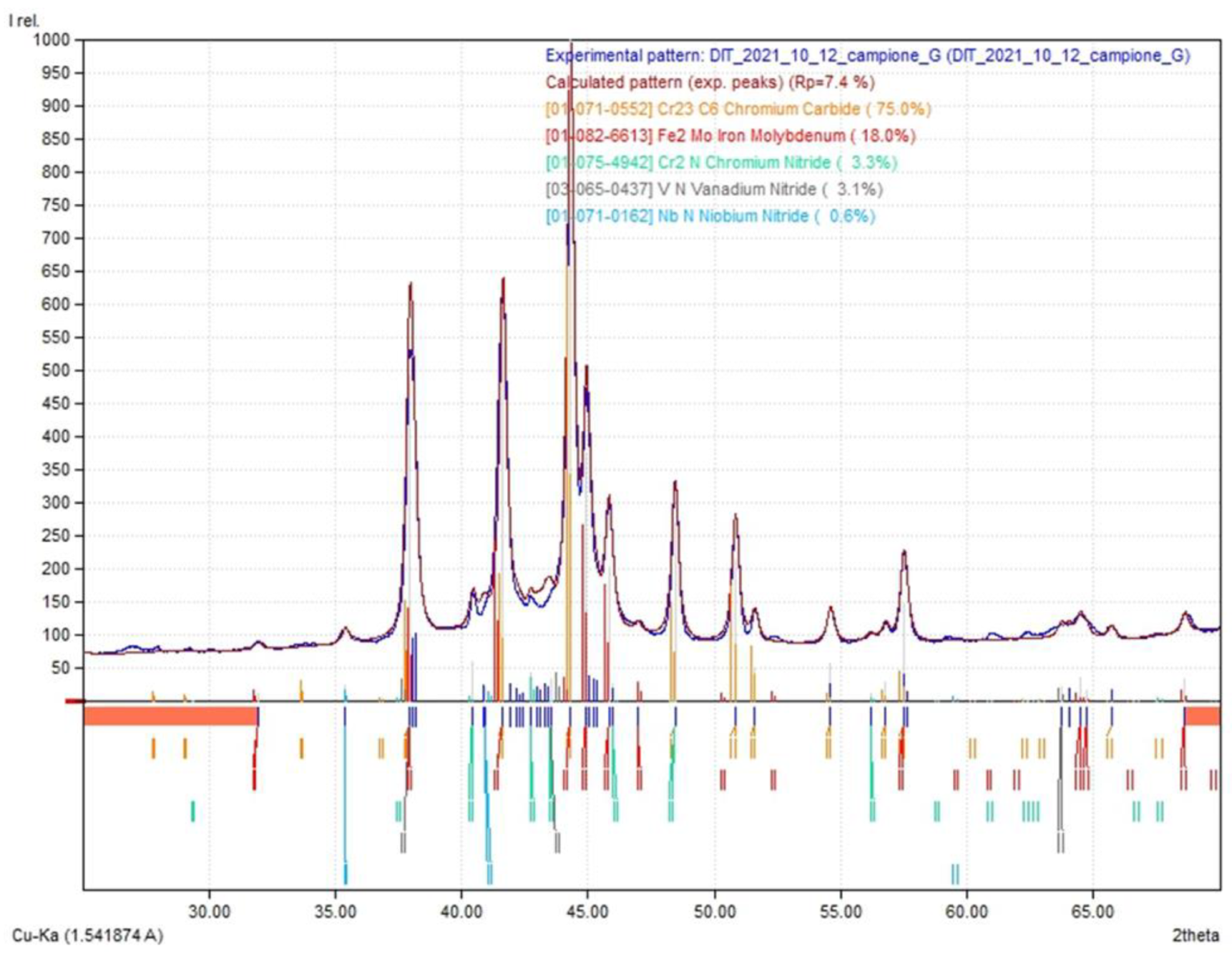Click the peak top near 57.5 degrees
This screenshot has height=955, width=1232.
(904, 552)
